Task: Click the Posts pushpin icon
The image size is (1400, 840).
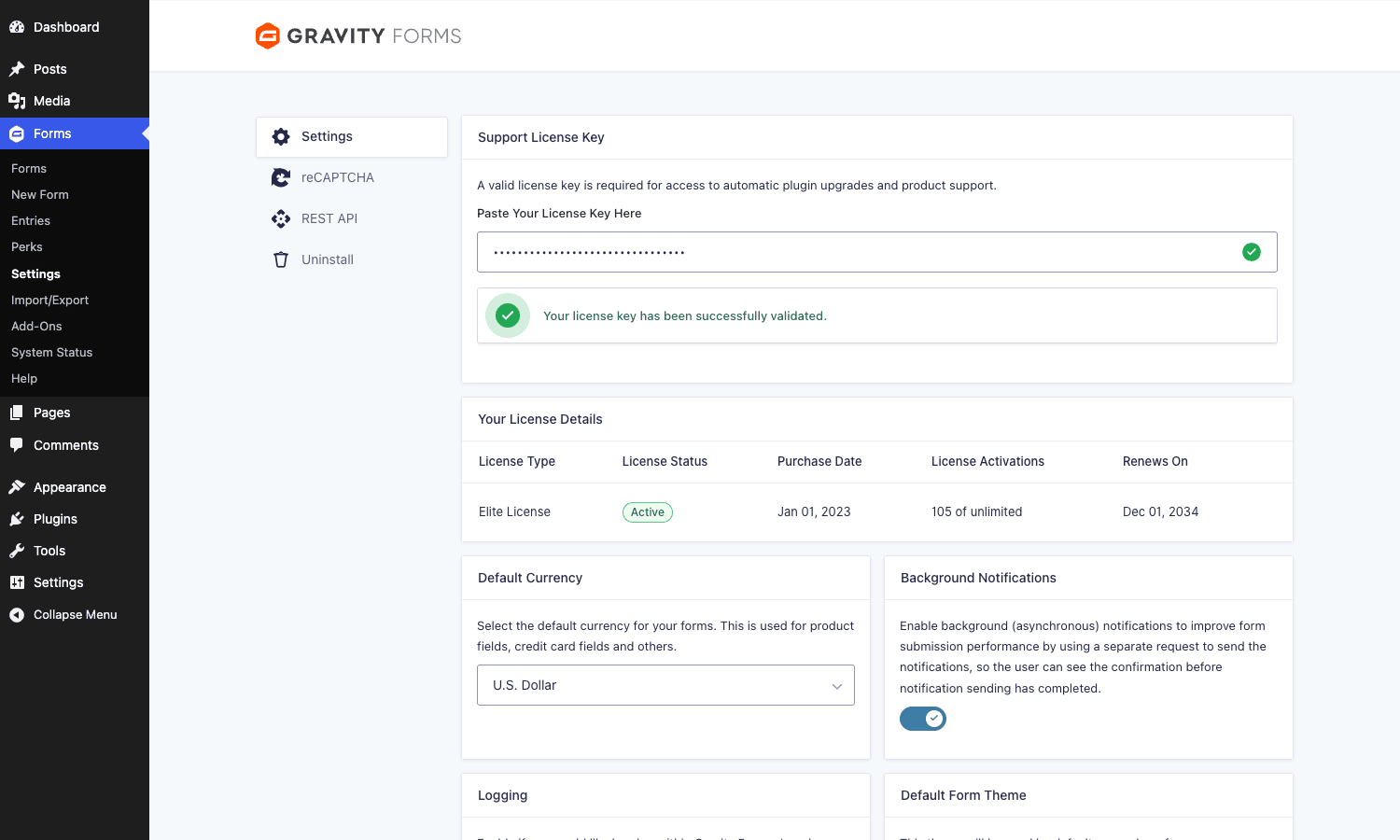Action: (17, 69)
